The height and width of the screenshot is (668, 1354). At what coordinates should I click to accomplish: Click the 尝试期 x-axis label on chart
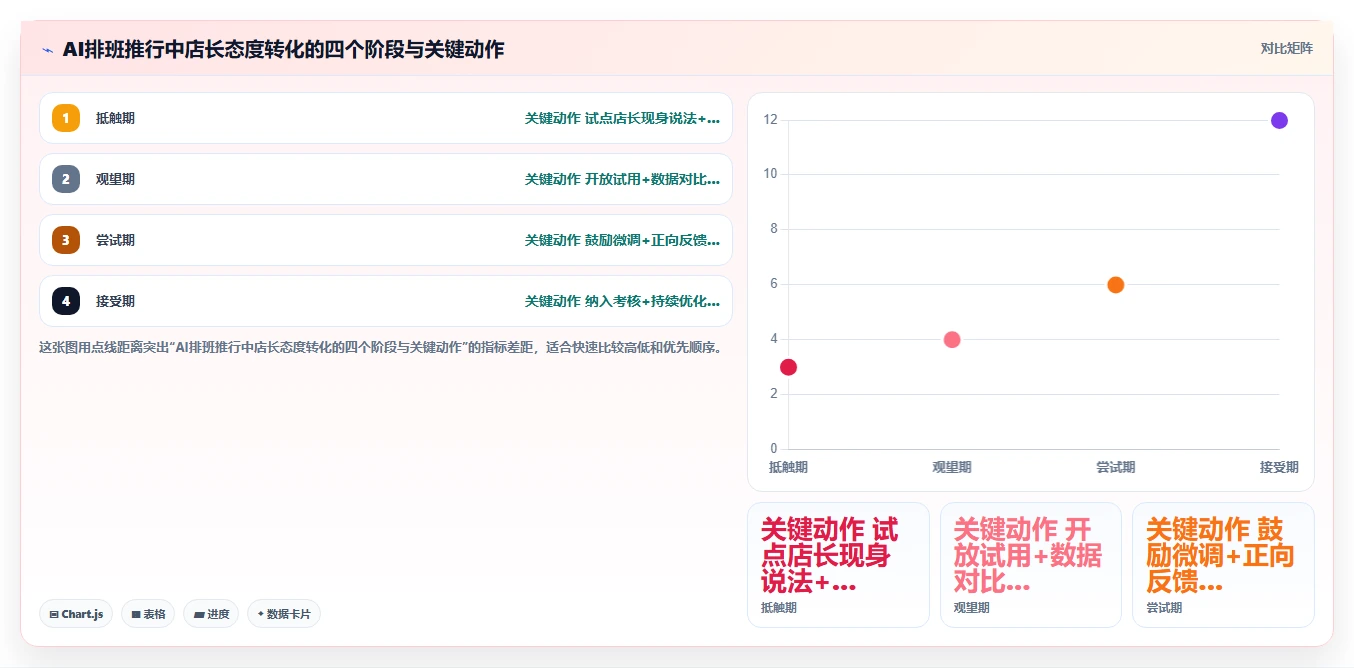click(x=1116, y=467)
